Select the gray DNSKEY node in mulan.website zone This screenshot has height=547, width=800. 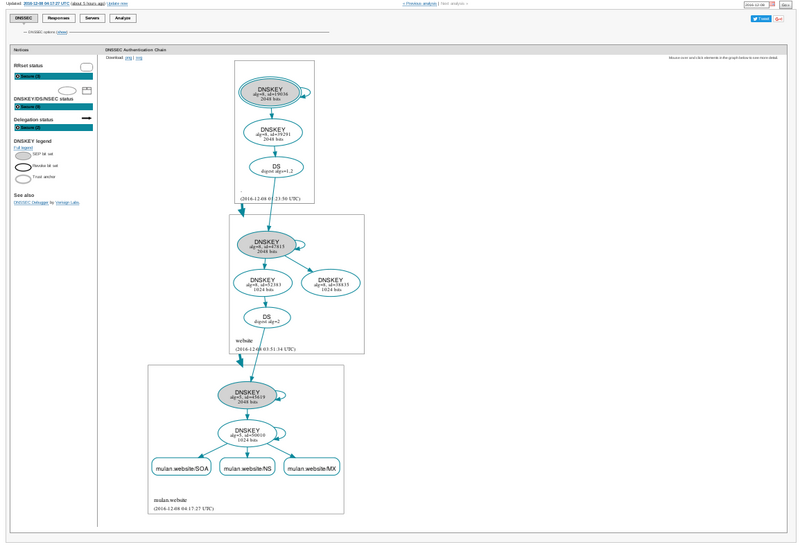coord(247,395)
